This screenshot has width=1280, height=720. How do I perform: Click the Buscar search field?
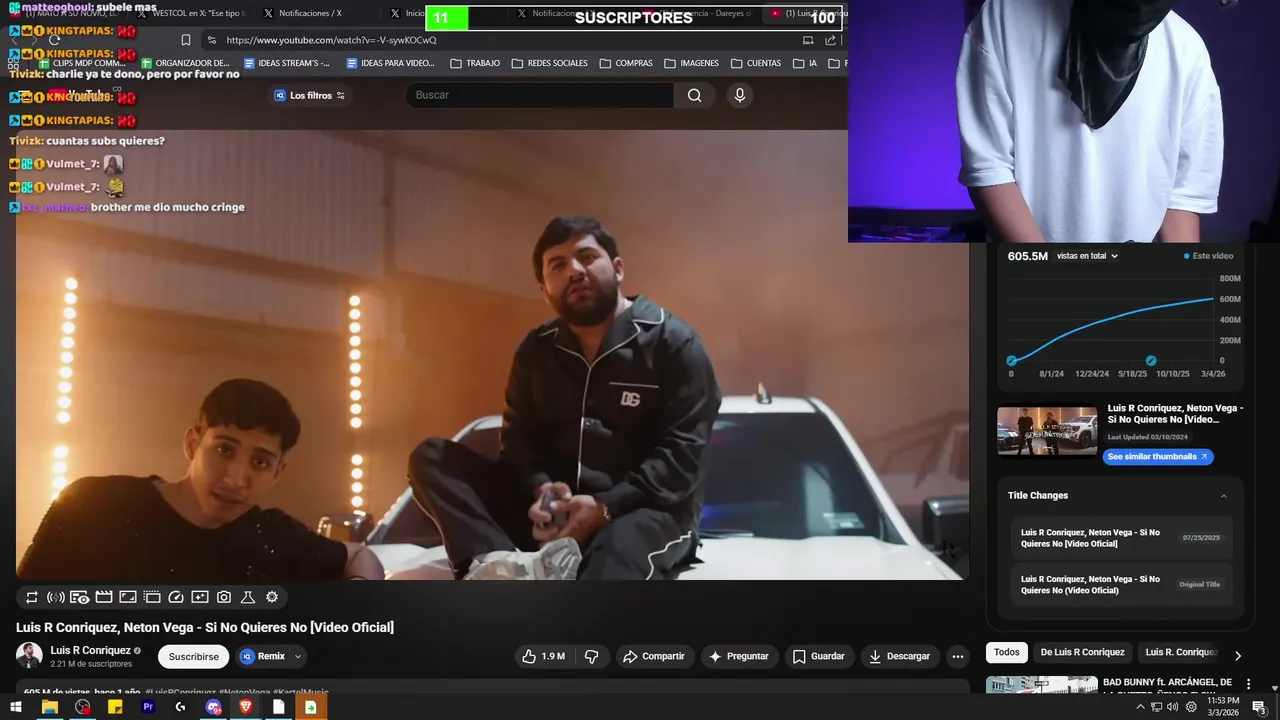coord(540,95)
